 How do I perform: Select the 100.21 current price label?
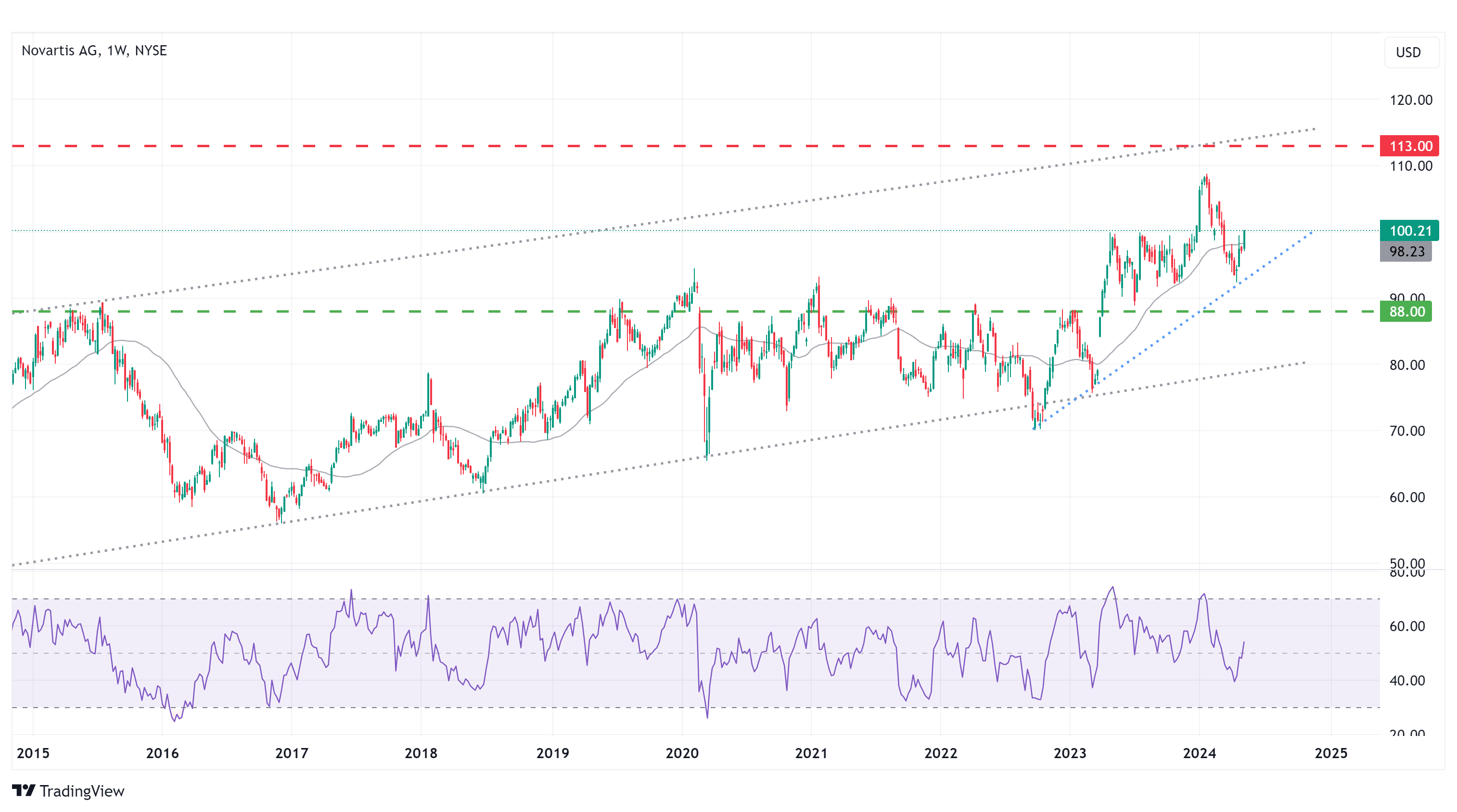pos(1409,231)
